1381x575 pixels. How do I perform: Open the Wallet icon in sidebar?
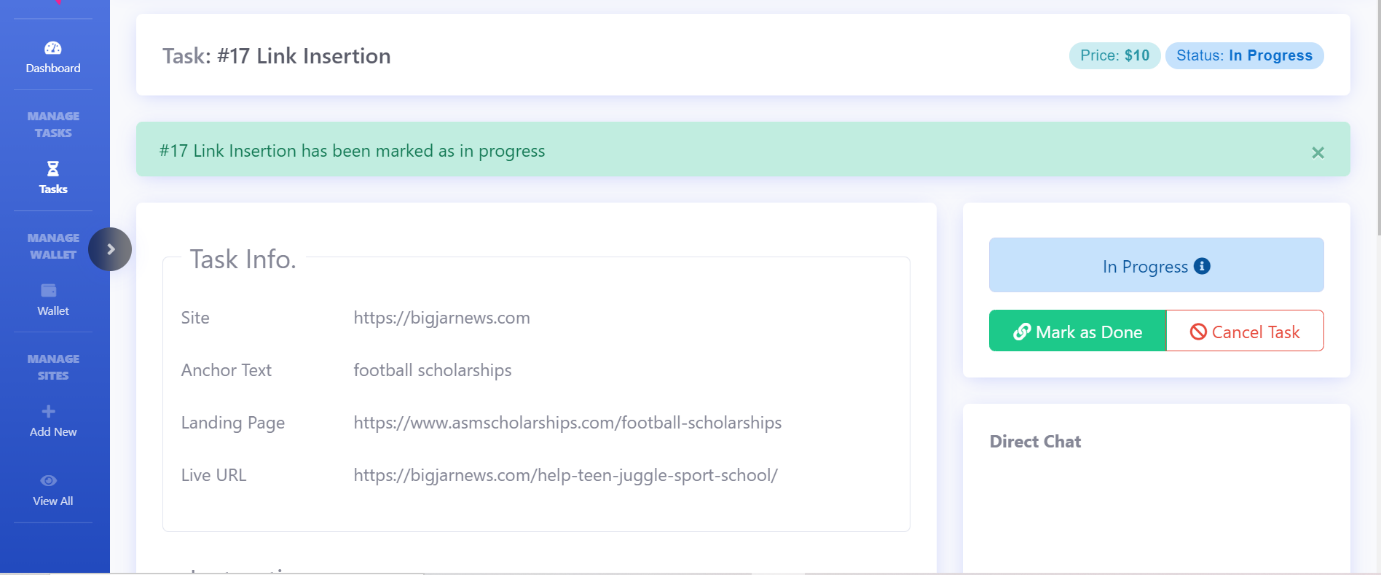tap(49, 291)
